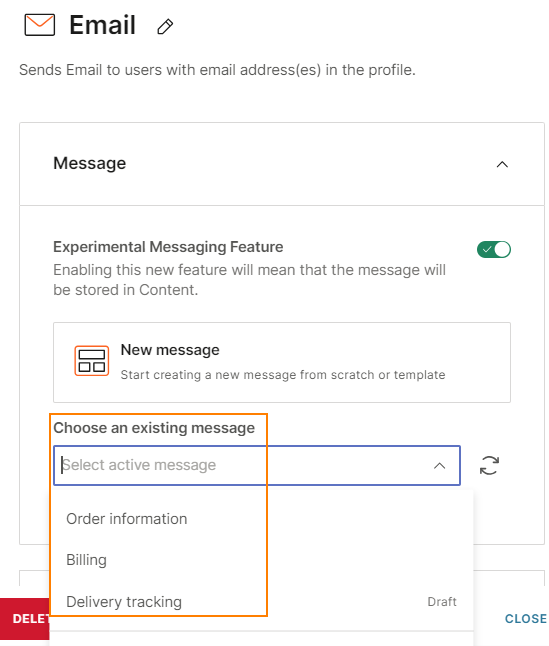Click the Experimental Messaging Feature heading
The height and width of the screenshot is (646, 549).
pyautogui.click(x=168, y=247)
